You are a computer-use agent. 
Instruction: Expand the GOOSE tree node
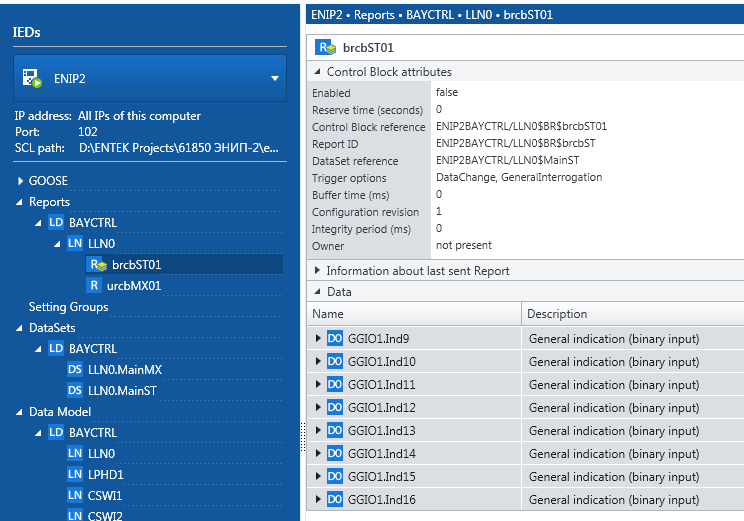click(21, 181)
